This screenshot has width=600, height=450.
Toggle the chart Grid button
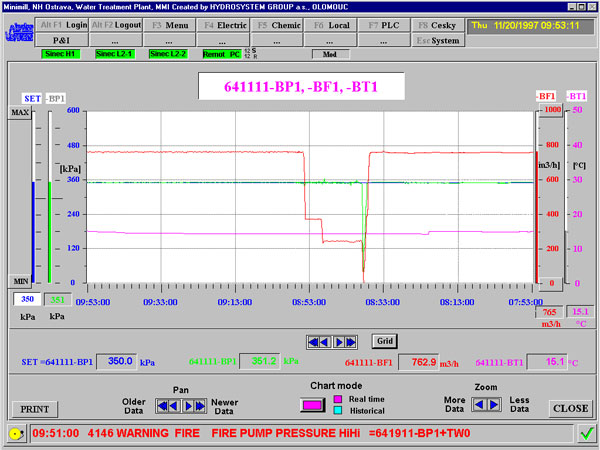point(384,341)
